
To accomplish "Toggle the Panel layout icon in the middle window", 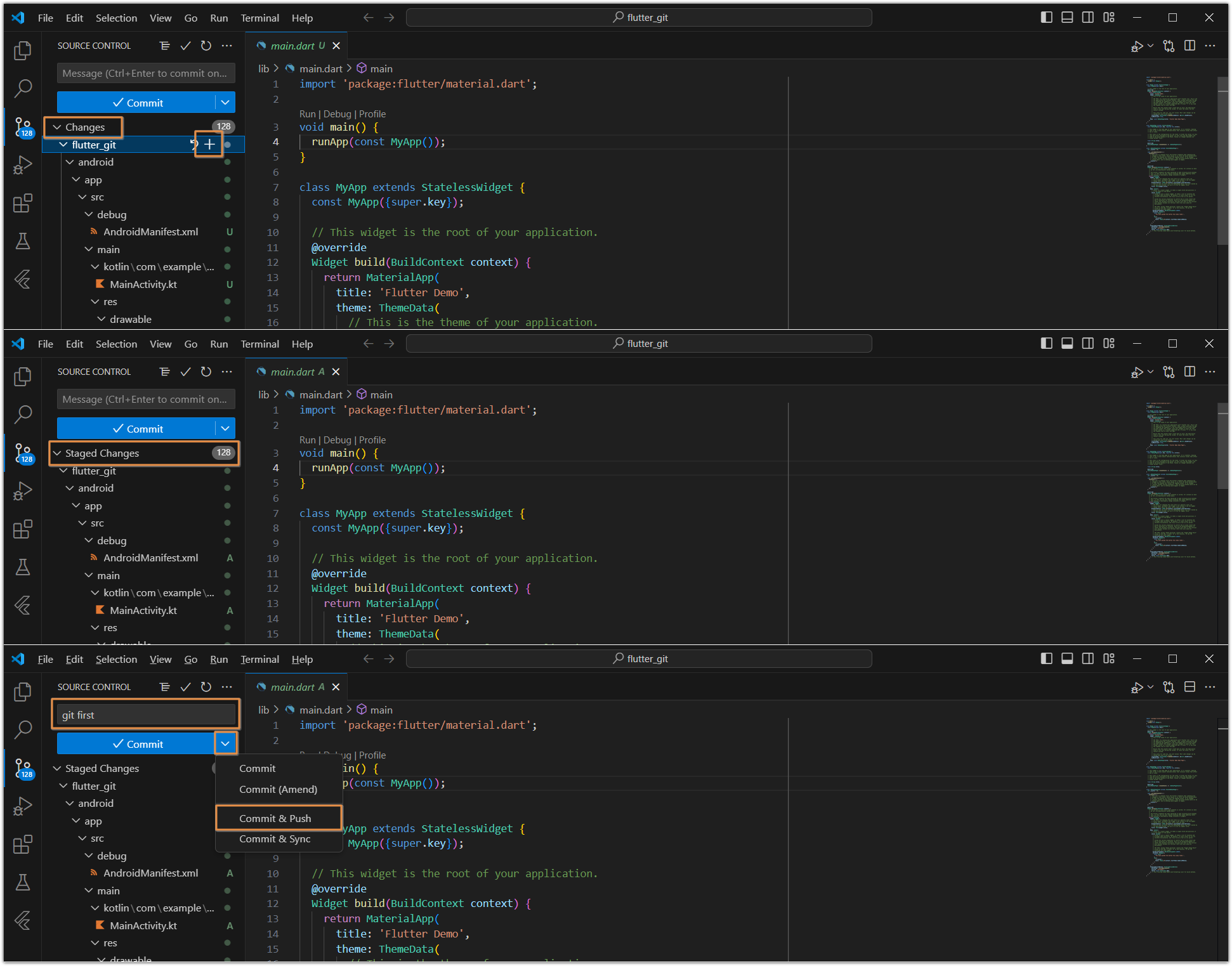I will (1067, 343).
